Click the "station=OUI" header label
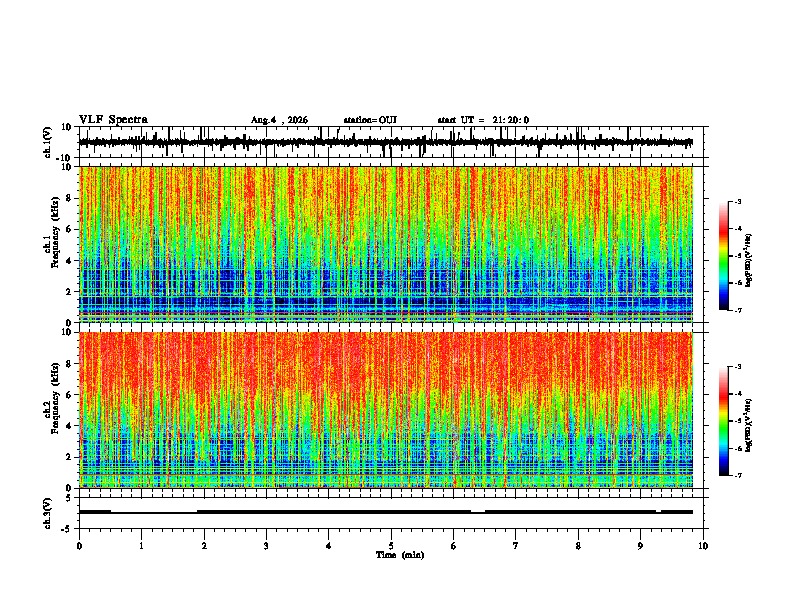This screenshot has width=792, height=612. pos(370,120)
